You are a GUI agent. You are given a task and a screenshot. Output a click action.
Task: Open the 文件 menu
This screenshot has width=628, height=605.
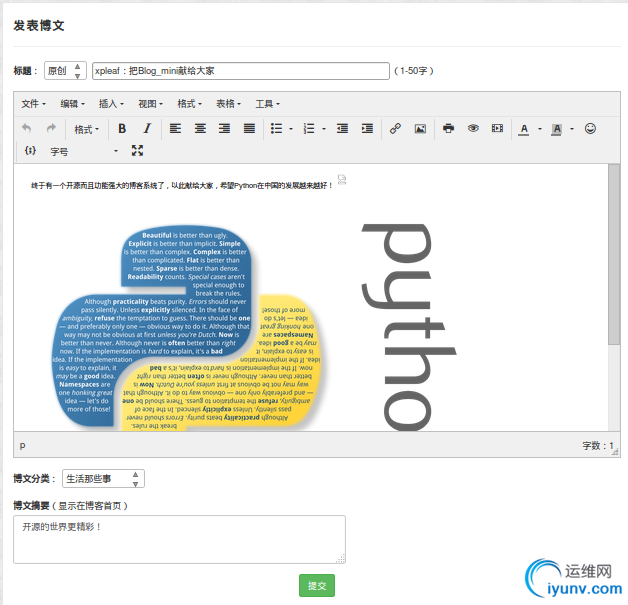click(x=33, y=104)
